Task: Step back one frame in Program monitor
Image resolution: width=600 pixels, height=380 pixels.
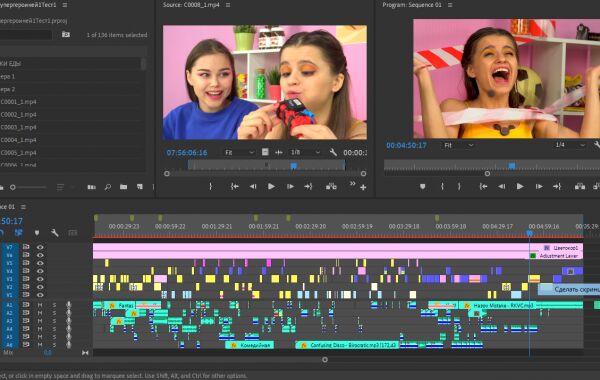Action: [x=502, y=186]
